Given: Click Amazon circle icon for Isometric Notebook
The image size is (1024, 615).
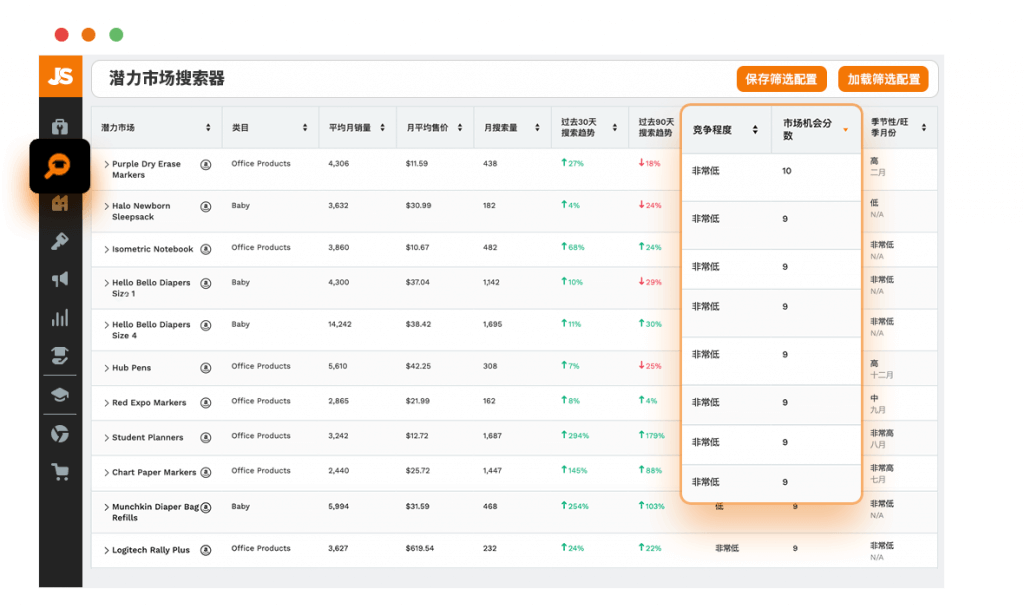Looking at the screenshot, I should (x=206, y=249).
